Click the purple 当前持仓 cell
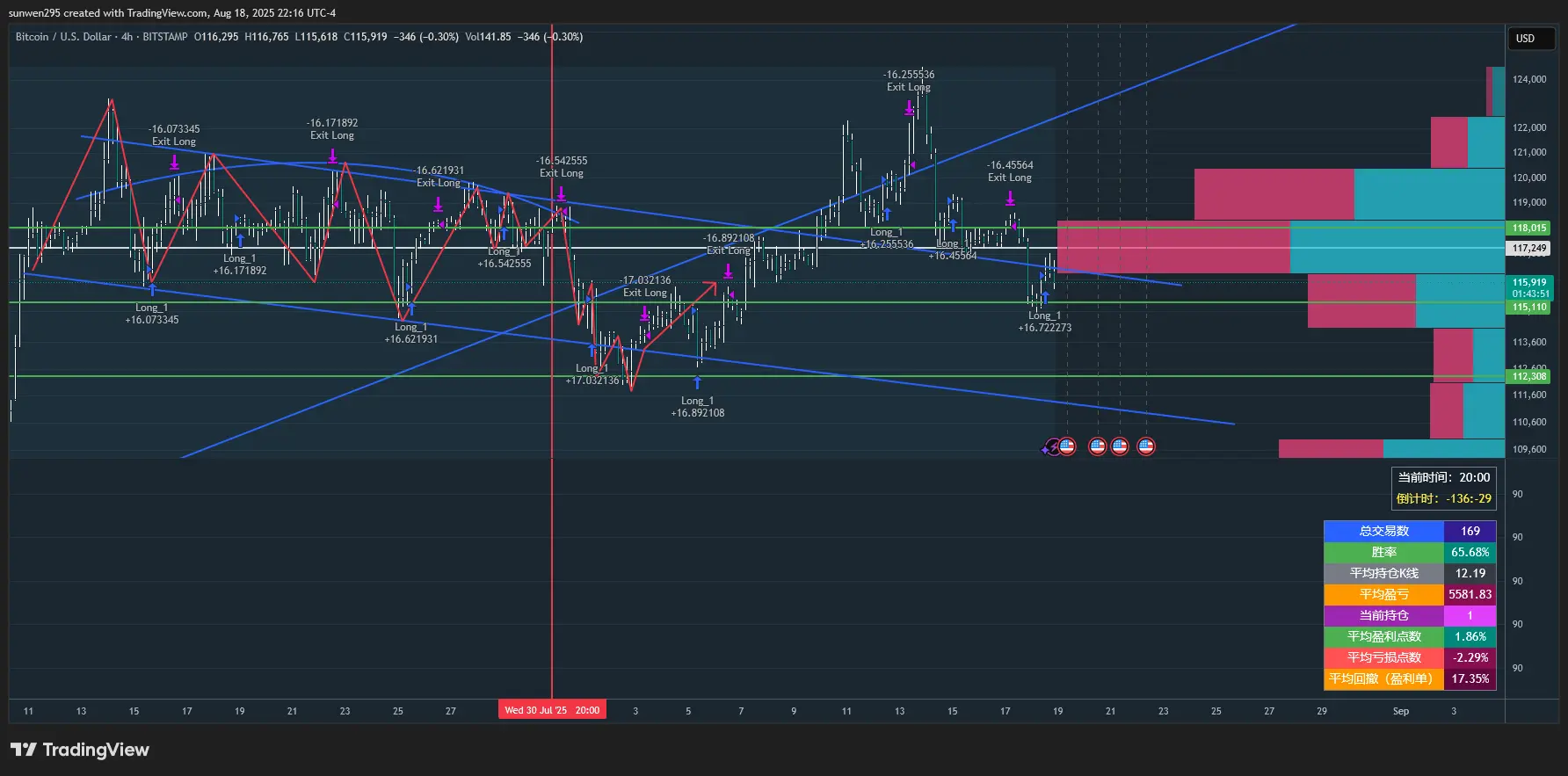The image size is (1568, 776). [x=1384, y=615]
